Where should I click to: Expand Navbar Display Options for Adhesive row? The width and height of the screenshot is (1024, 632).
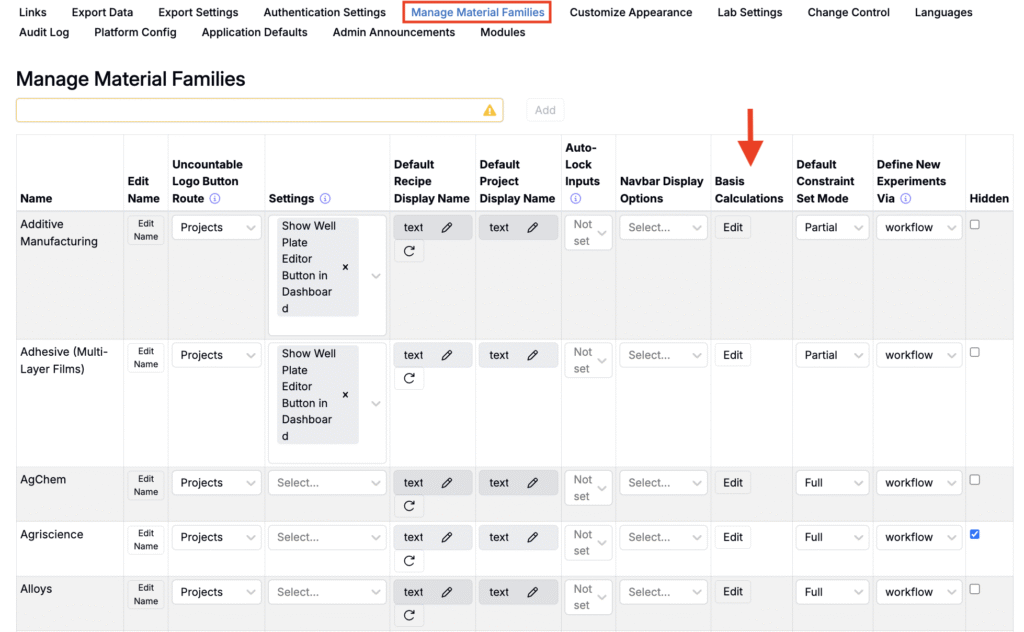(x=663, y=355)
